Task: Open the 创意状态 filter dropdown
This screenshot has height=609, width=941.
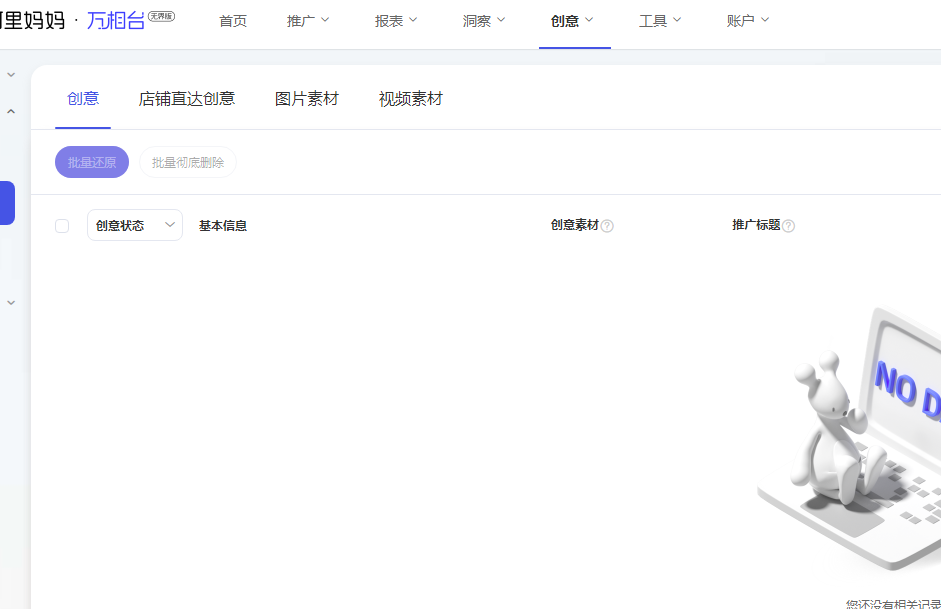Action: 135,226
